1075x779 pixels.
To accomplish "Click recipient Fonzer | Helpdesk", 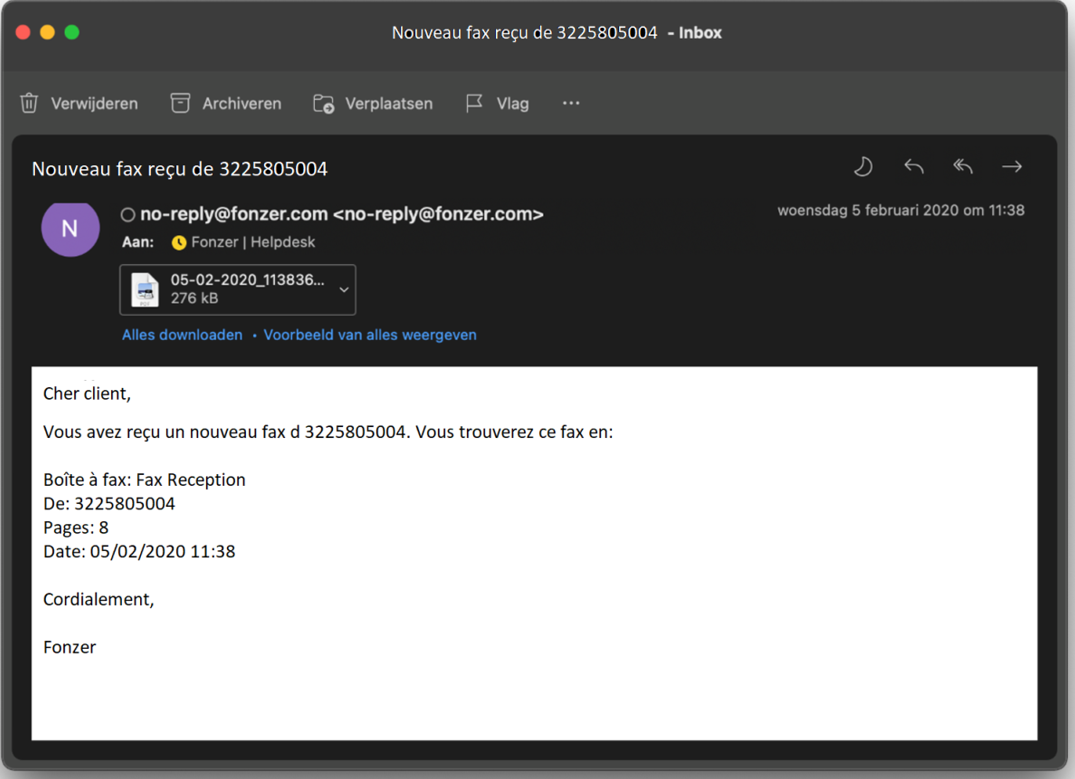I will pos(253,242).
